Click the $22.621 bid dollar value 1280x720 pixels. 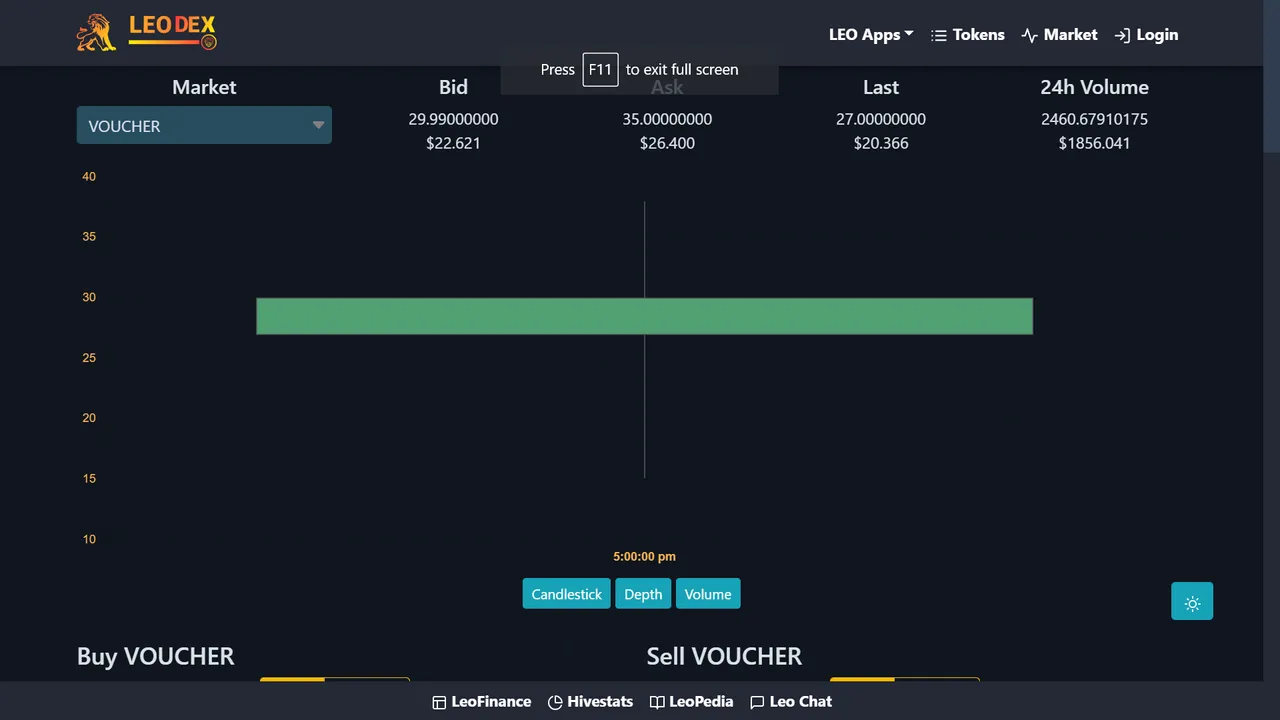click(453, 143)
